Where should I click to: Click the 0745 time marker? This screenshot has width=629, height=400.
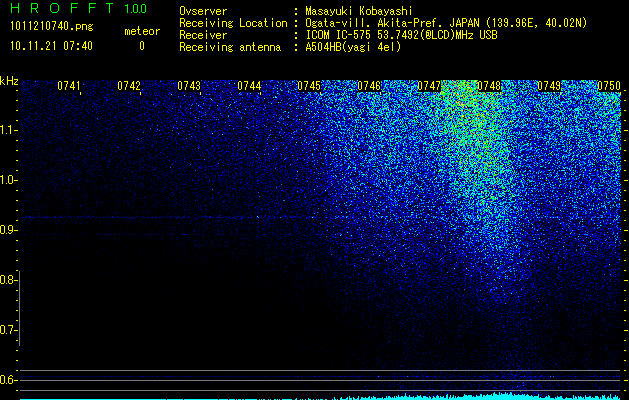point(309,86)
